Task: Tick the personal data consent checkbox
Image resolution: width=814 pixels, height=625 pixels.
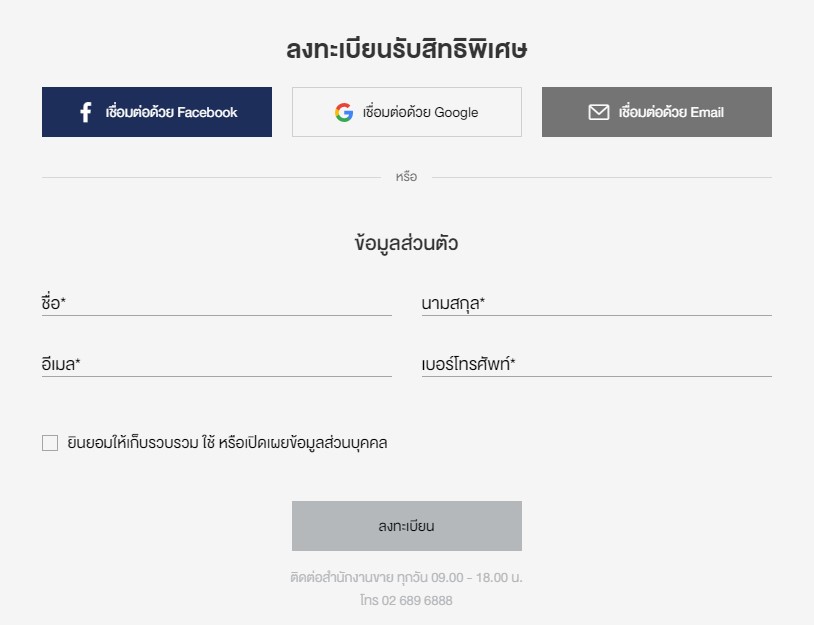Action: click(x=50, y=443)
